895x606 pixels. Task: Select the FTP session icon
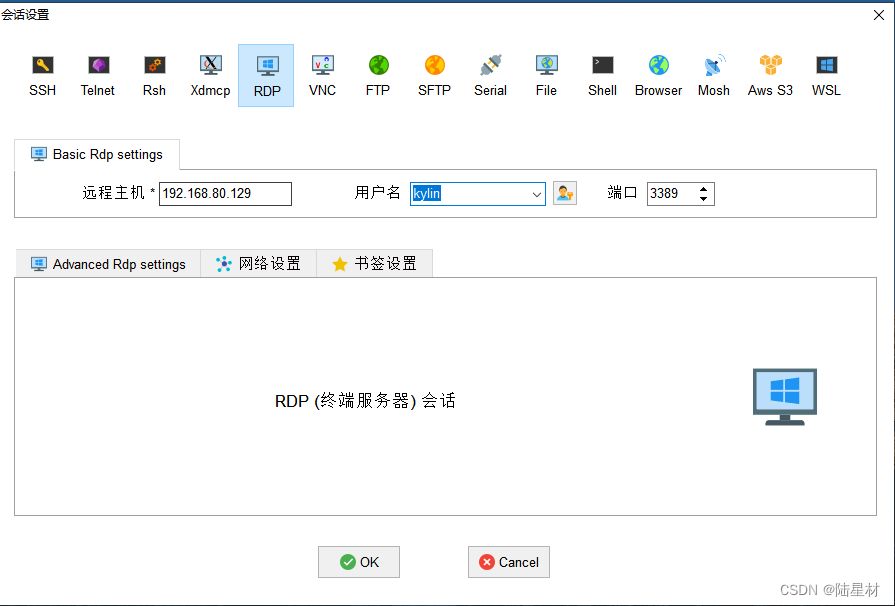point(378,76)
